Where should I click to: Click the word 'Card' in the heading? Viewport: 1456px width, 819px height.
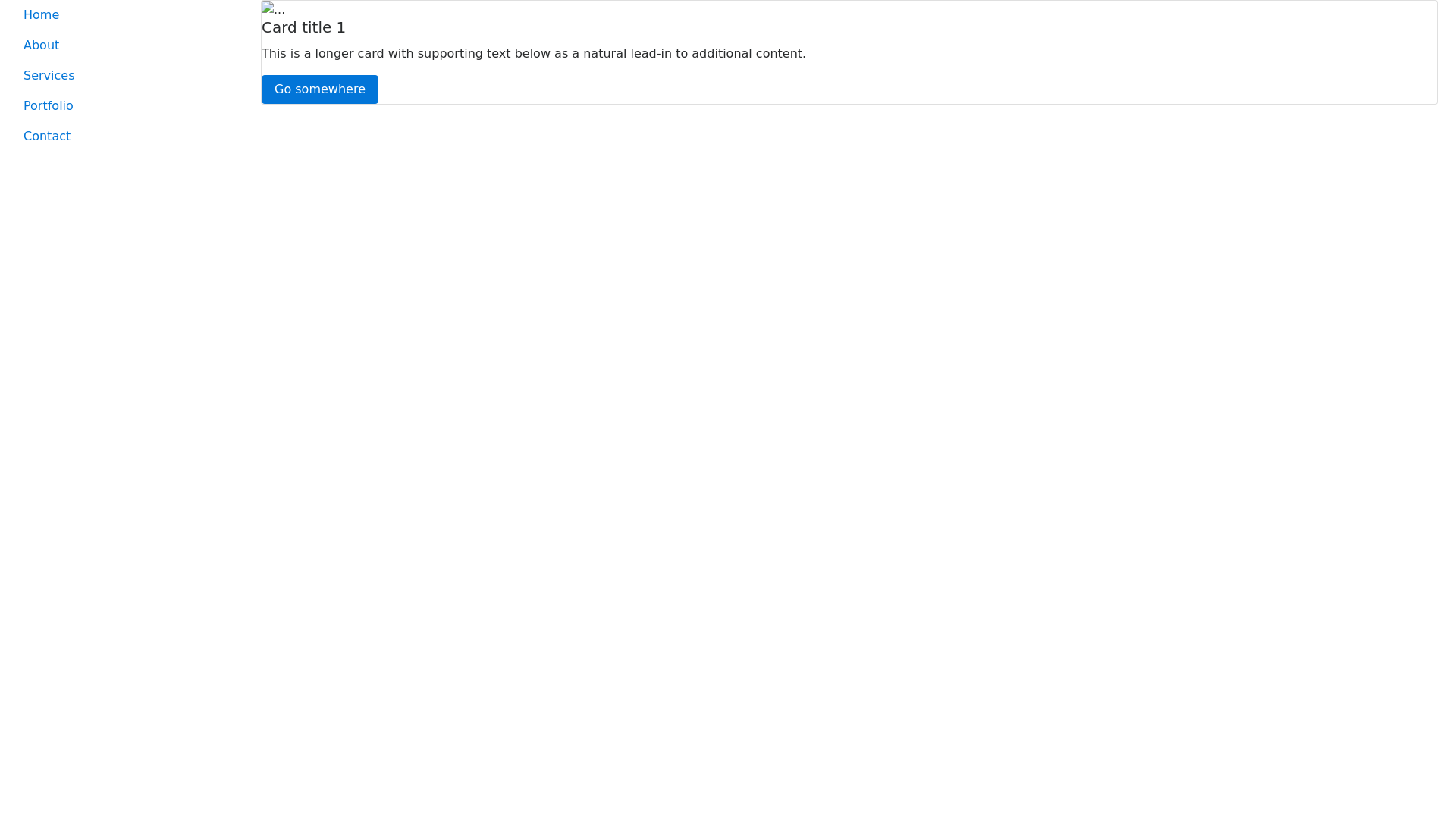click(x=279, y=27)
